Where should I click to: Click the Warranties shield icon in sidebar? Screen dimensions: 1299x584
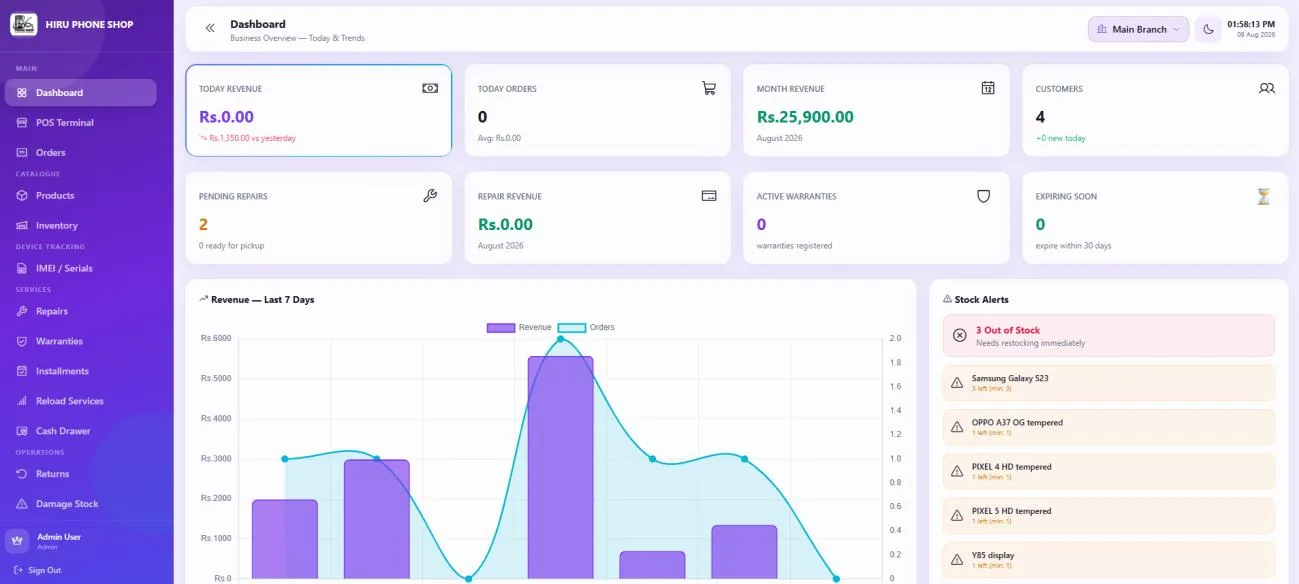22,341
